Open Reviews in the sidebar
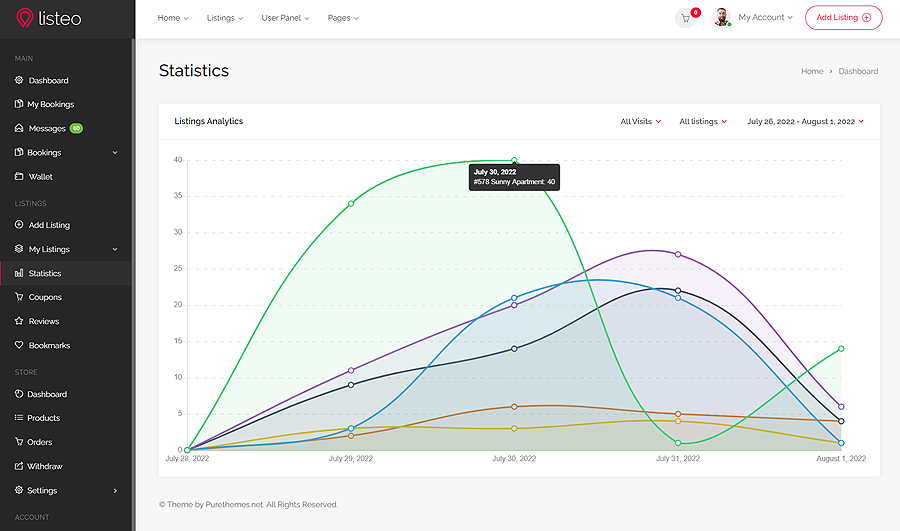This screenshot has width=900, height=531. point(44,321)
